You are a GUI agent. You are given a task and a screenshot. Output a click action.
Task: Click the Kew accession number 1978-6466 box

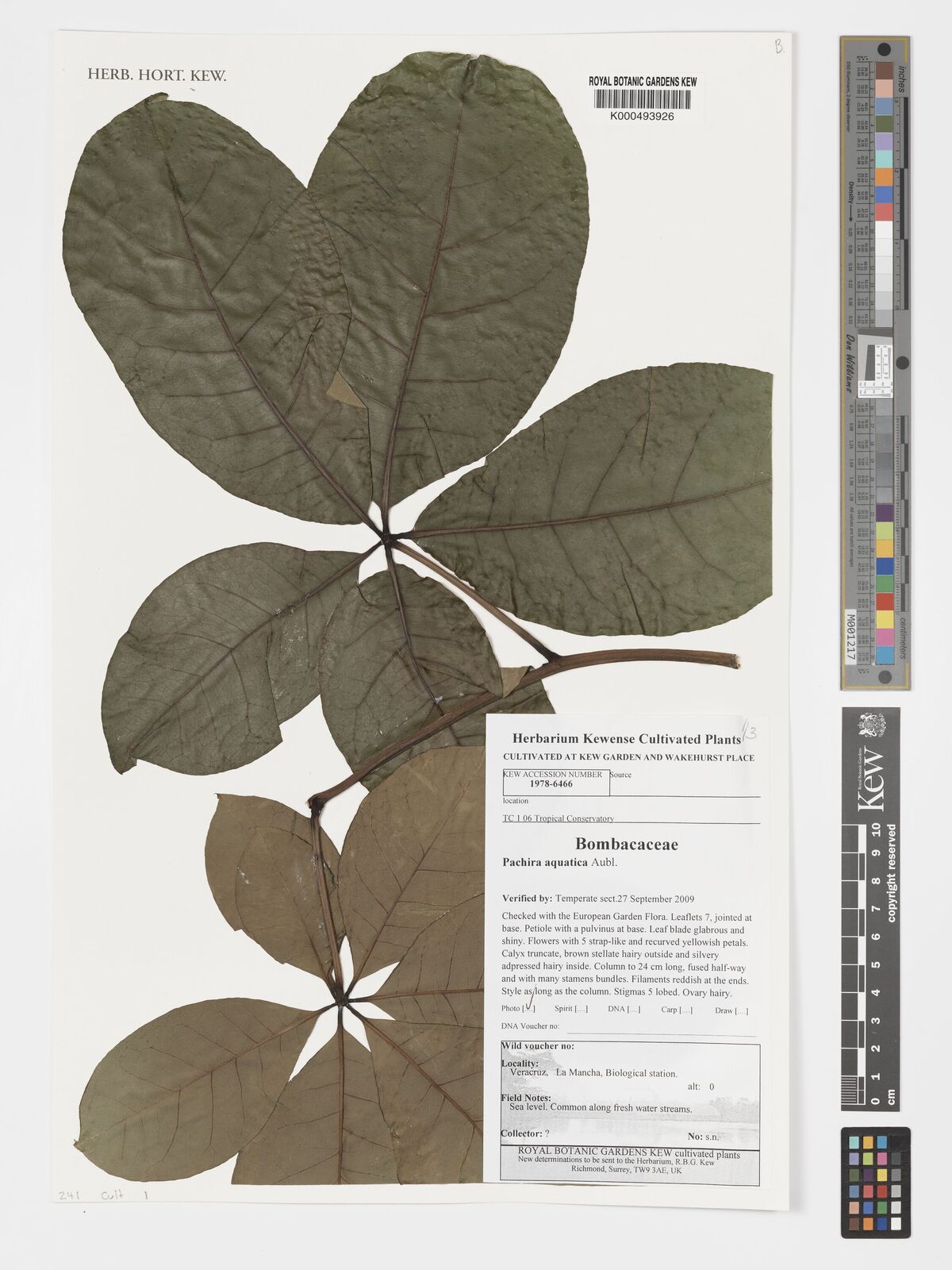tap(555, 783)
